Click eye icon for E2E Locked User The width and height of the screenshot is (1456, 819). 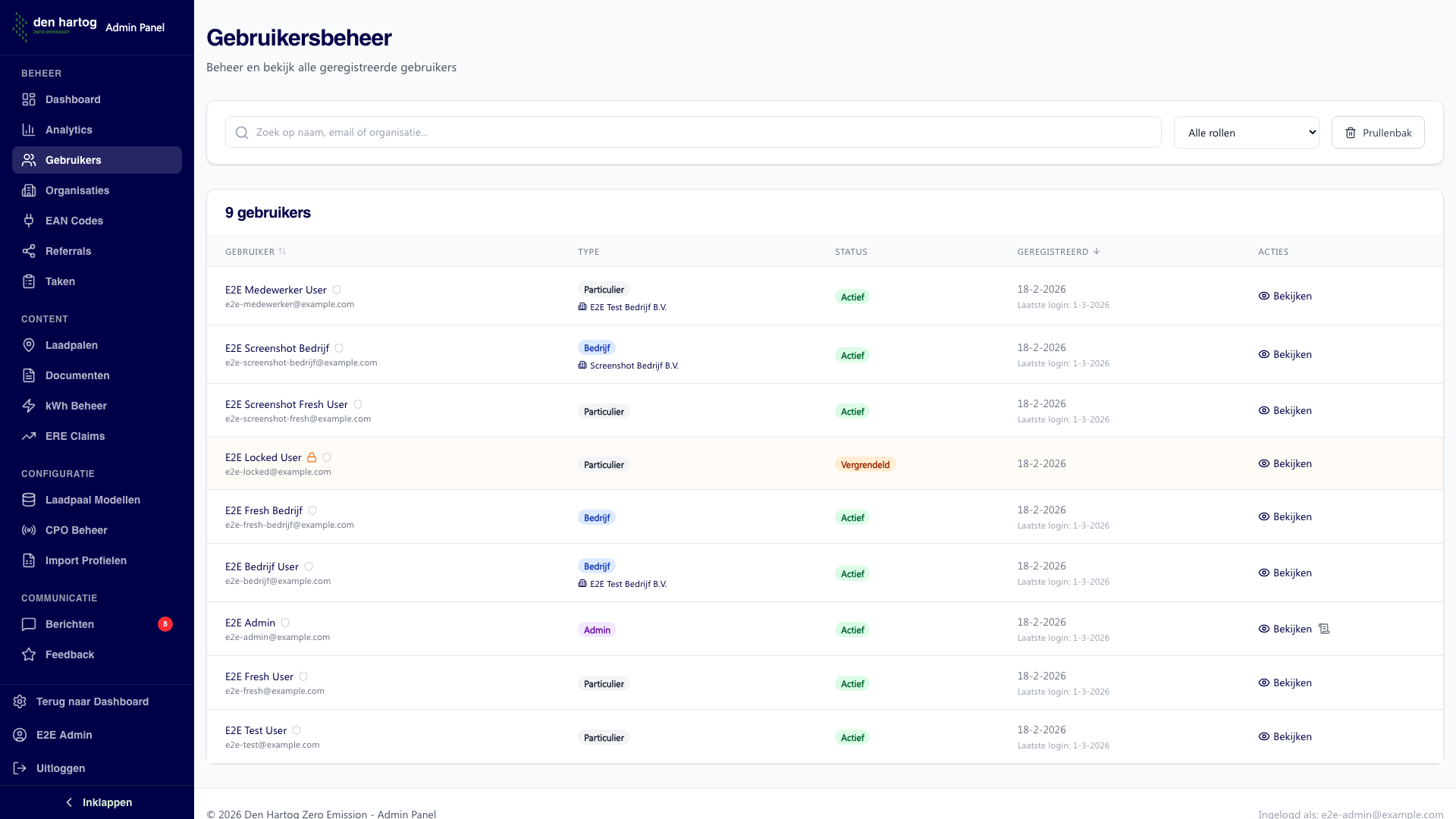tap(1263, 463)
